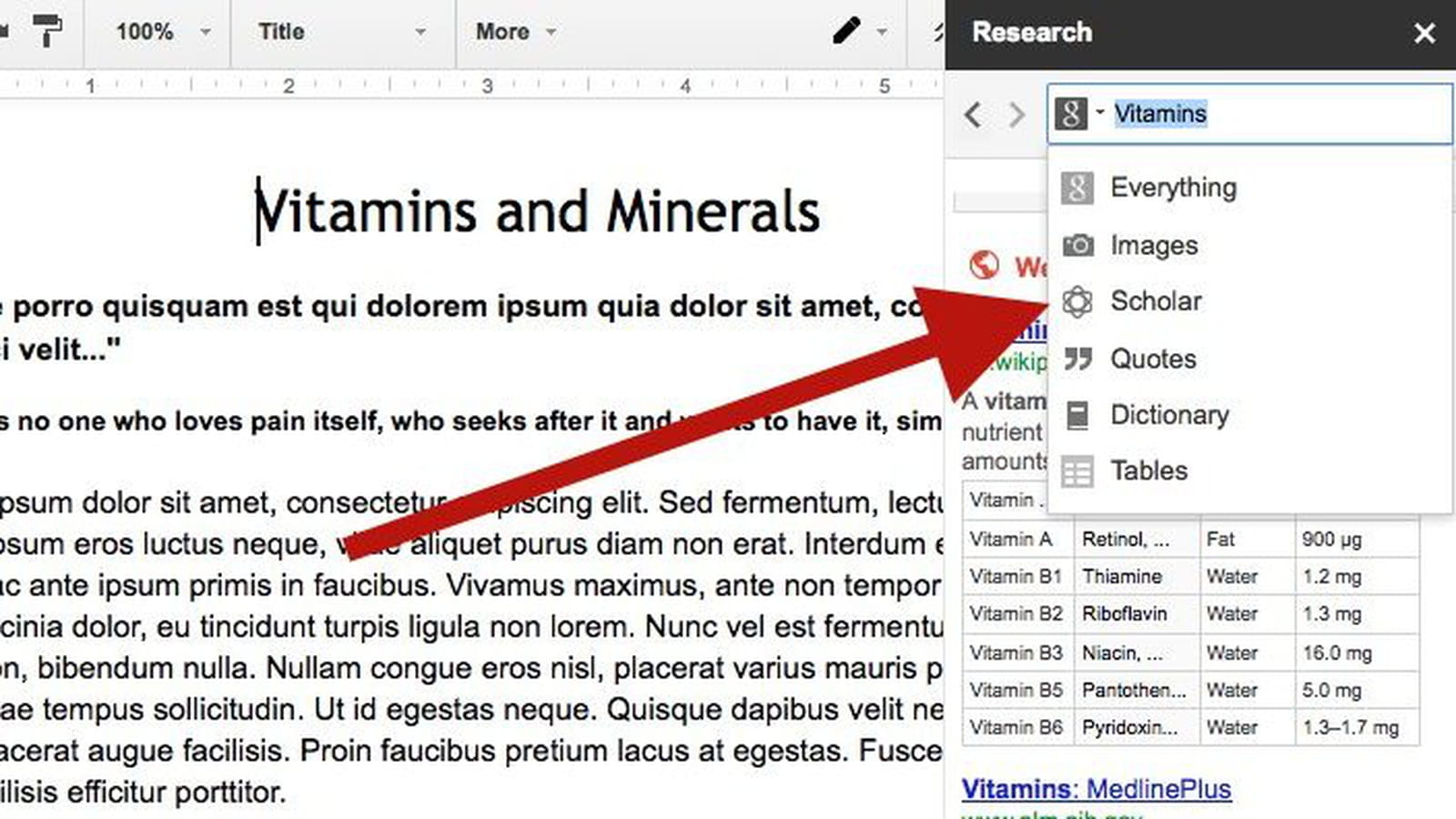Open the pencil editing mode icon
The height and width of the screenshot is (819, 1456).
click(x=846, y=31)
